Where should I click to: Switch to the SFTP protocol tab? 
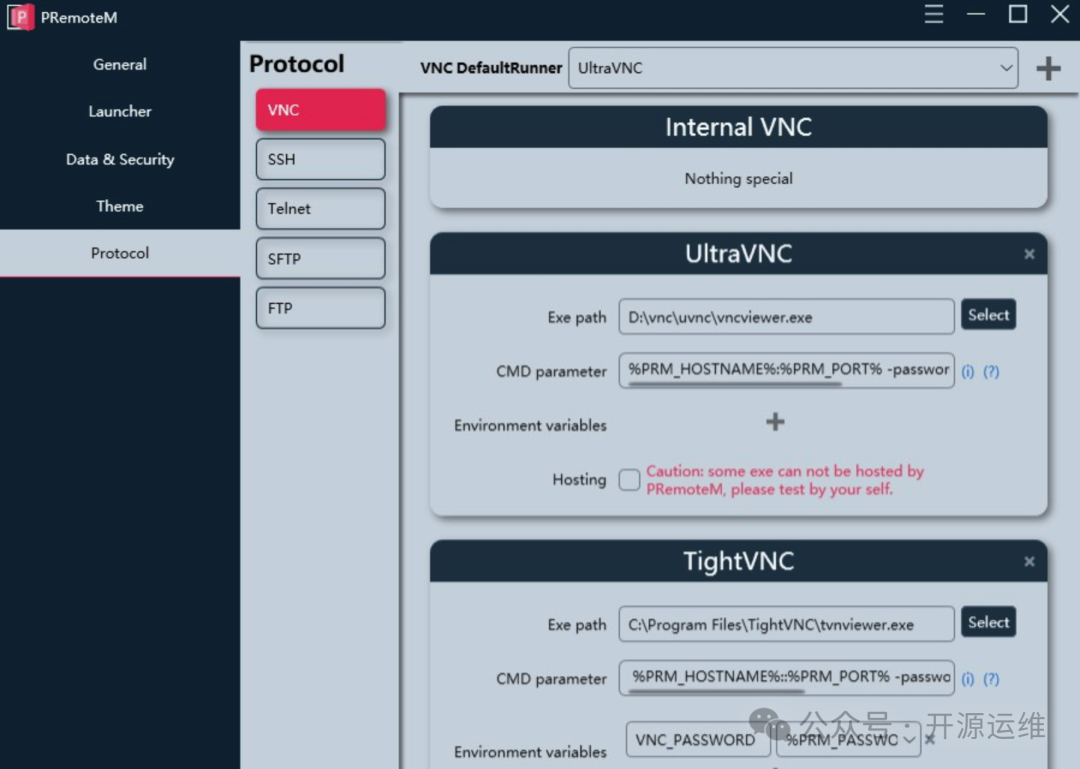tap(320, 258)
